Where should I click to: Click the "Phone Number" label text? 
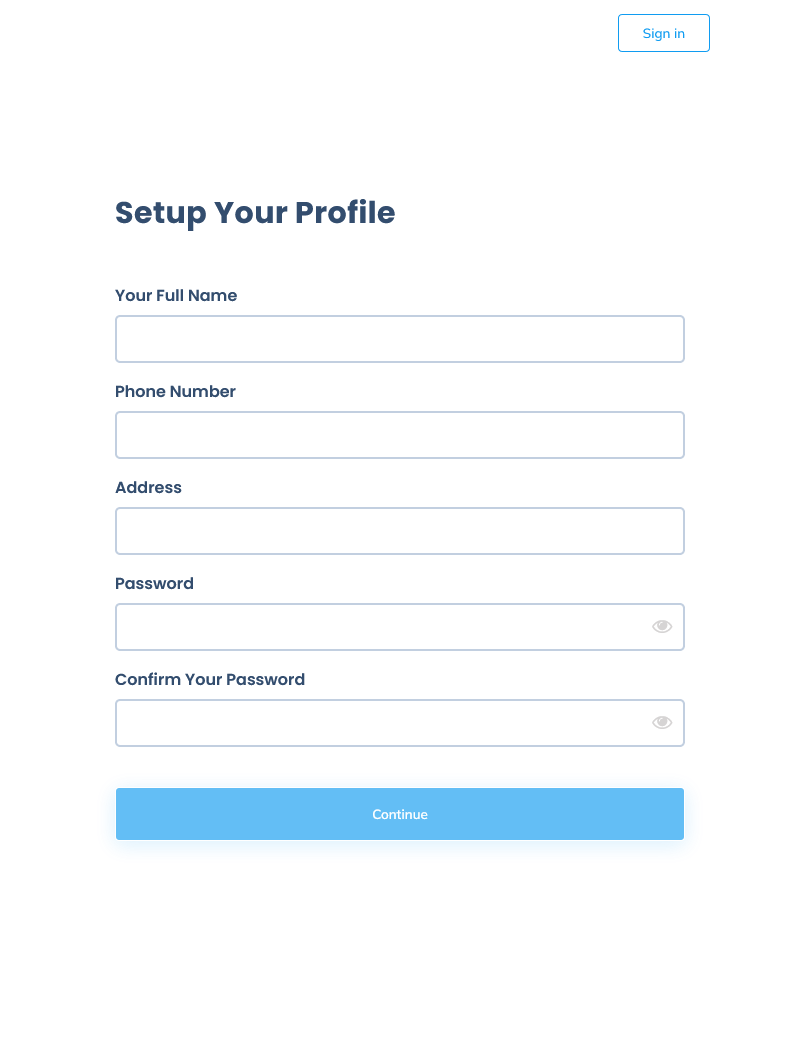175,391
